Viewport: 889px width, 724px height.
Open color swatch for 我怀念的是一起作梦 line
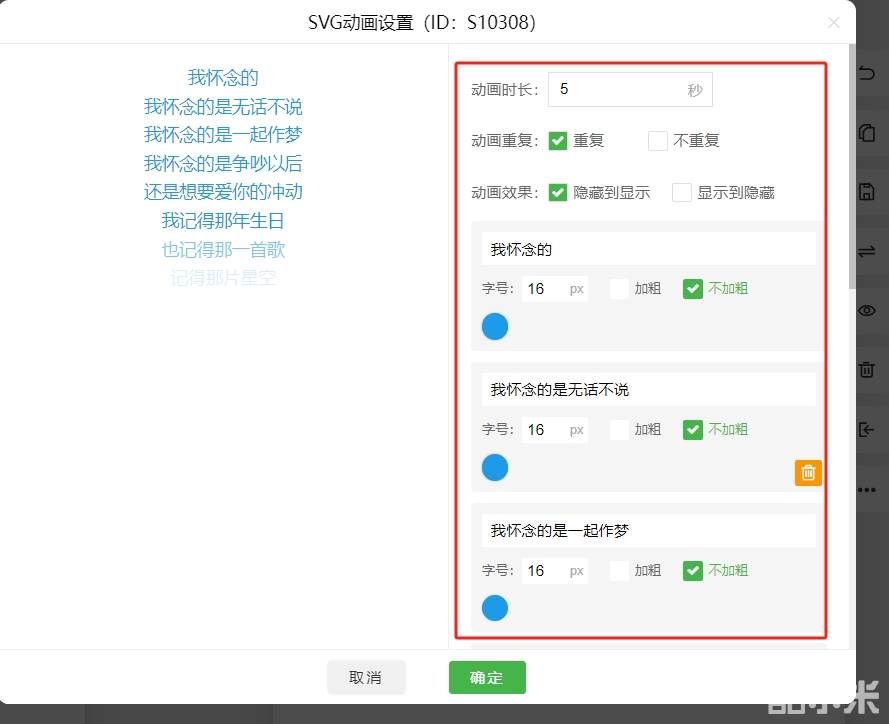click(x=495, y=608)
